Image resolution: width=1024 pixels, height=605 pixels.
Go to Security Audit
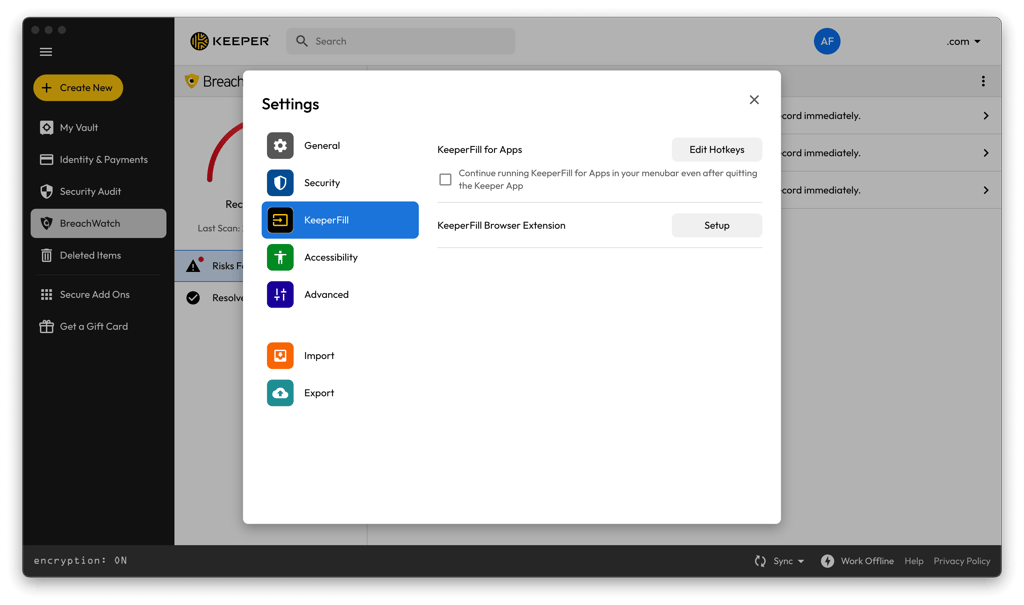pos(98,191)
